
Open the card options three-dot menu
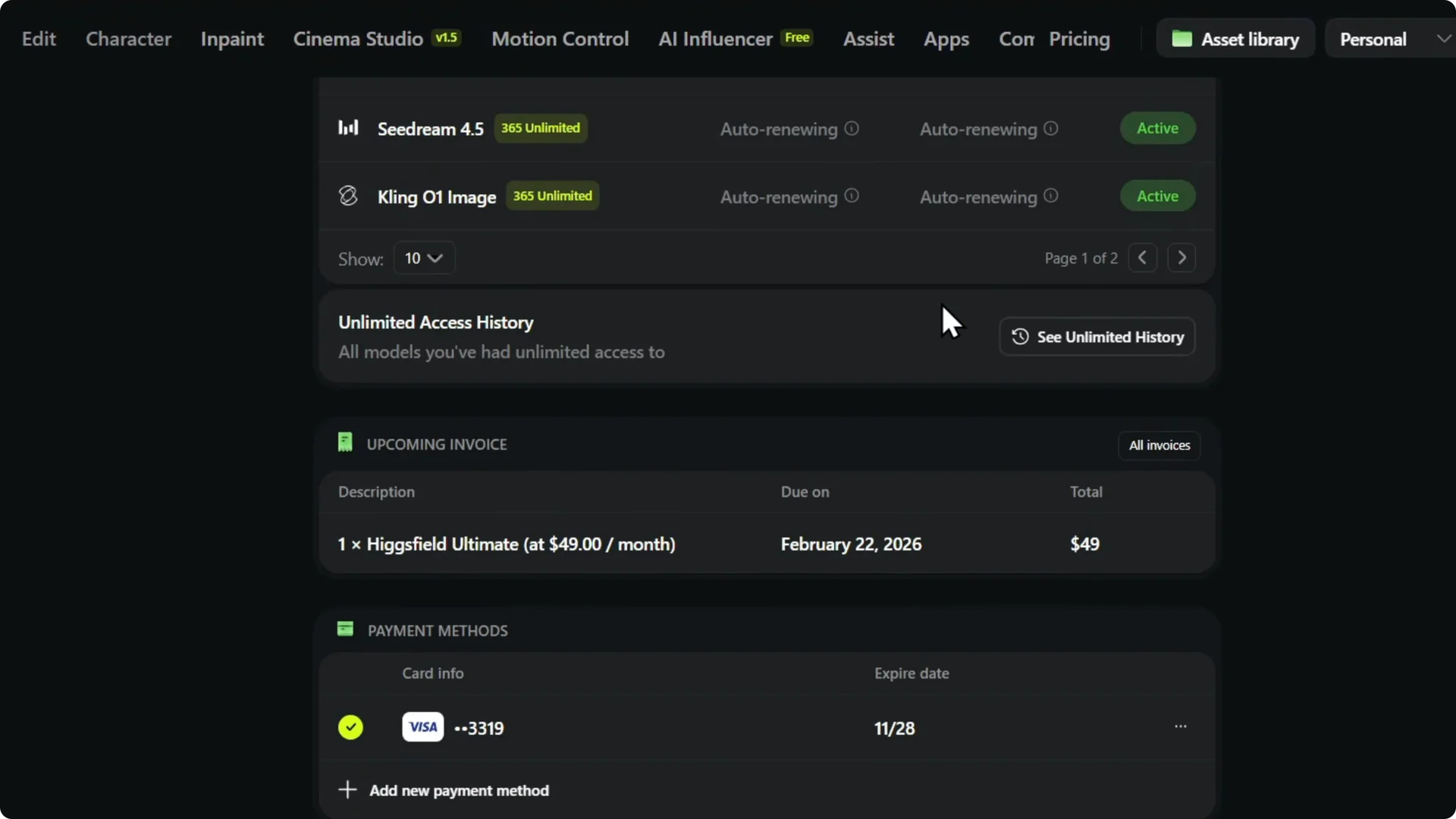click(1181, 726)
